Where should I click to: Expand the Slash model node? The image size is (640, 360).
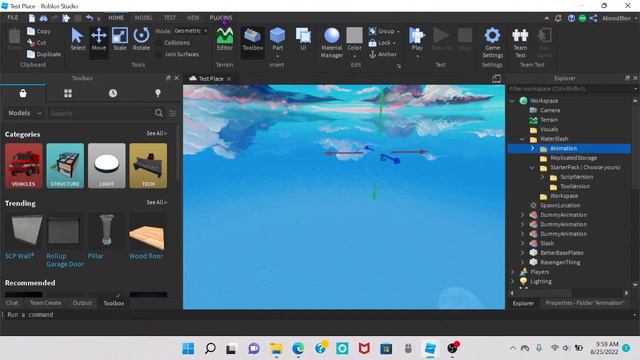click(x=522, y=243)
